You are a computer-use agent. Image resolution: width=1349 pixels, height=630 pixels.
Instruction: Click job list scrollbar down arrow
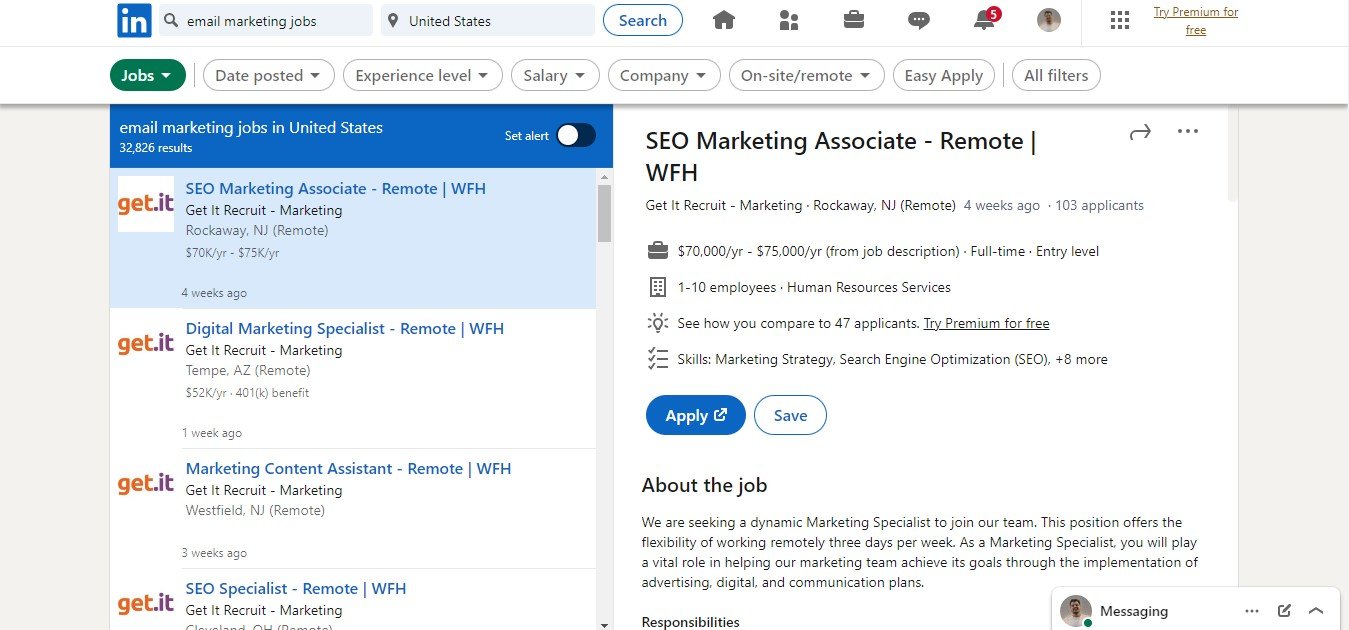pyautogui.click(x=604, y=624)
